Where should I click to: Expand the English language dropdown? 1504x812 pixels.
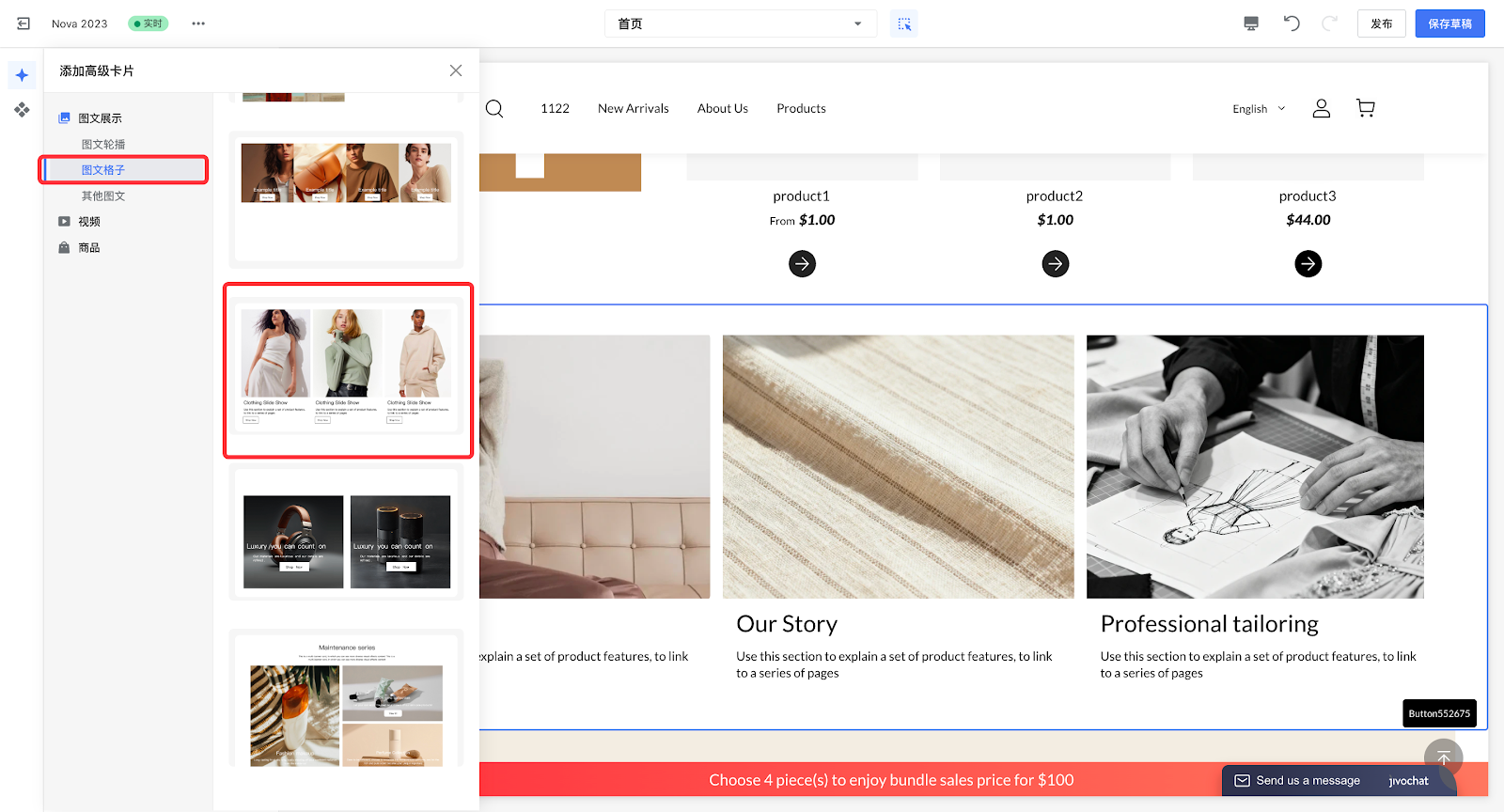[x=1258, y=109]
